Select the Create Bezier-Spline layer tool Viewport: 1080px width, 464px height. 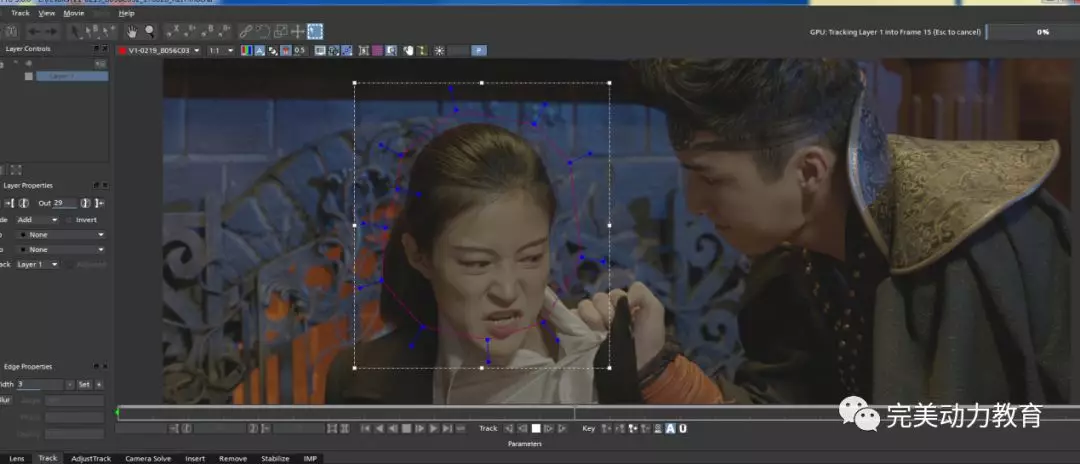pos(207,31)
